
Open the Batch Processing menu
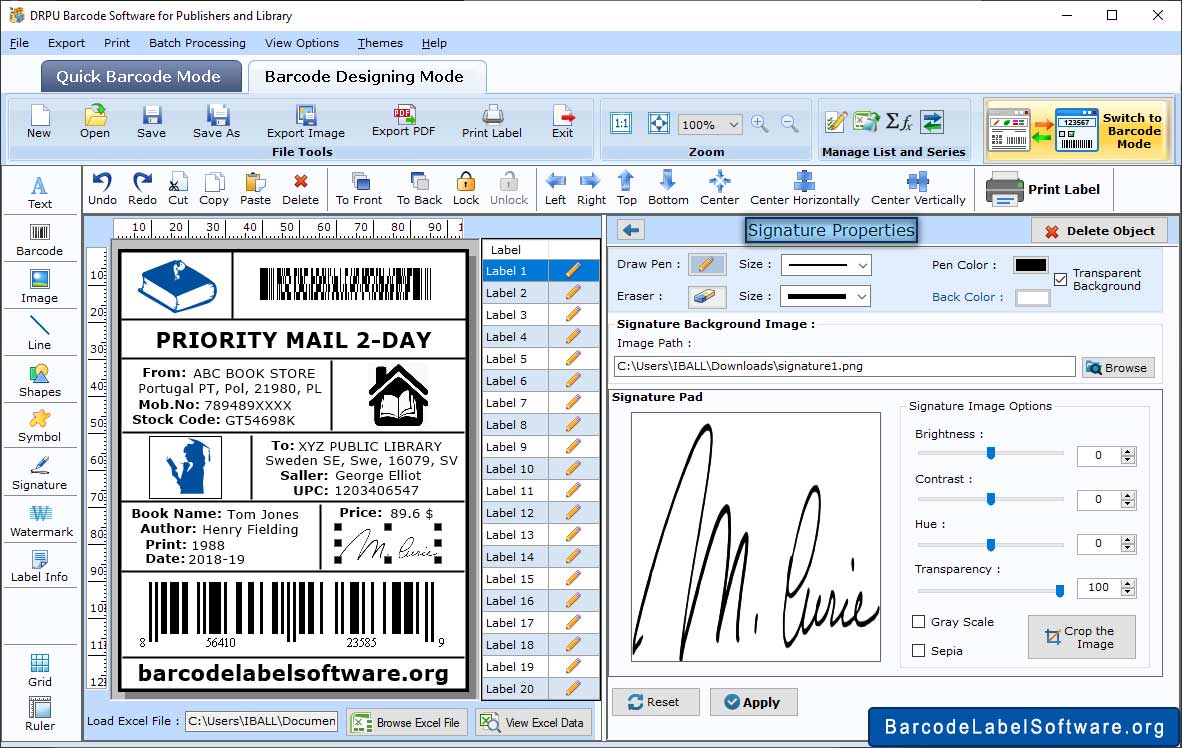198,43
